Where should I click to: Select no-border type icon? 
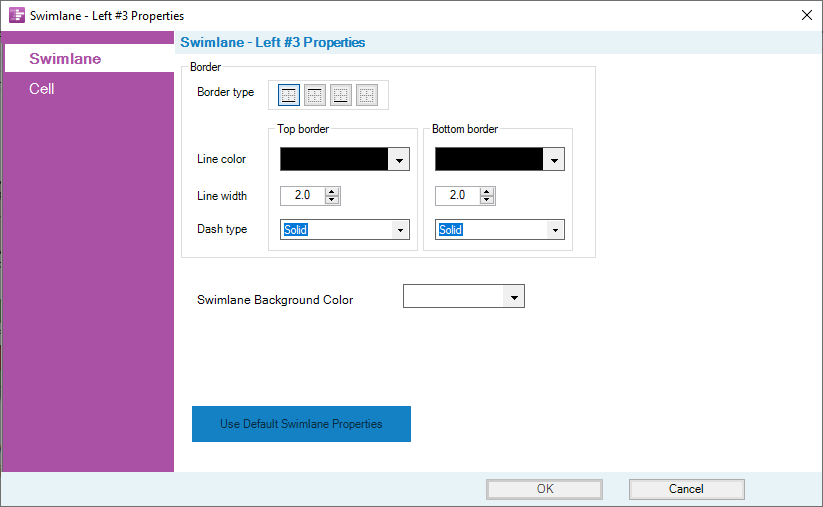coord(367,95)
